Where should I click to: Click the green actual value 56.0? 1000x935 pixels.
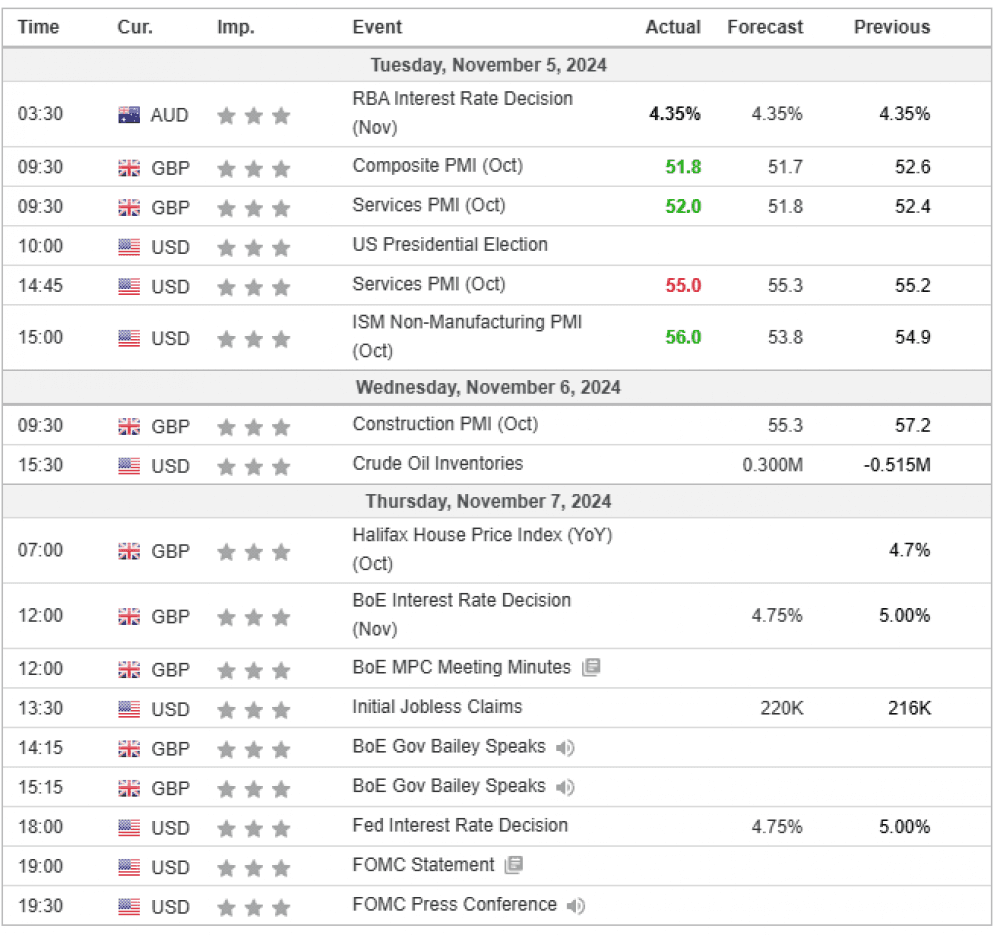[683, 337]
